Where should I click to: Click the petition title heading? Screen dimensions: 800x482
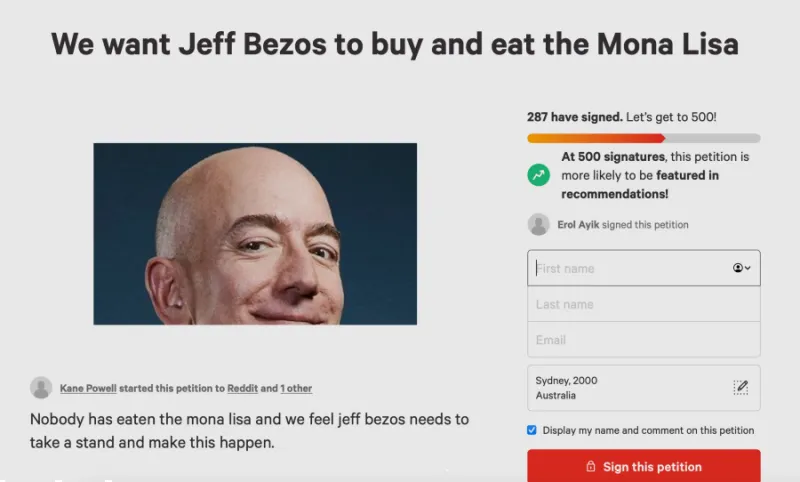[x=395, y=44]
